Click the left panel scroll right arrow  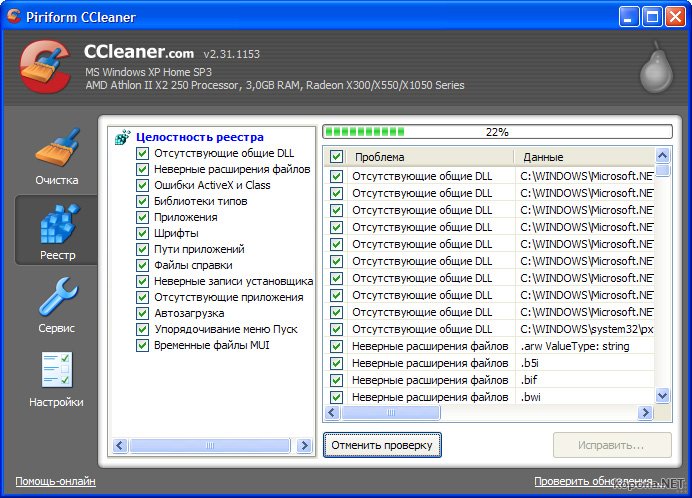(304, 445)
